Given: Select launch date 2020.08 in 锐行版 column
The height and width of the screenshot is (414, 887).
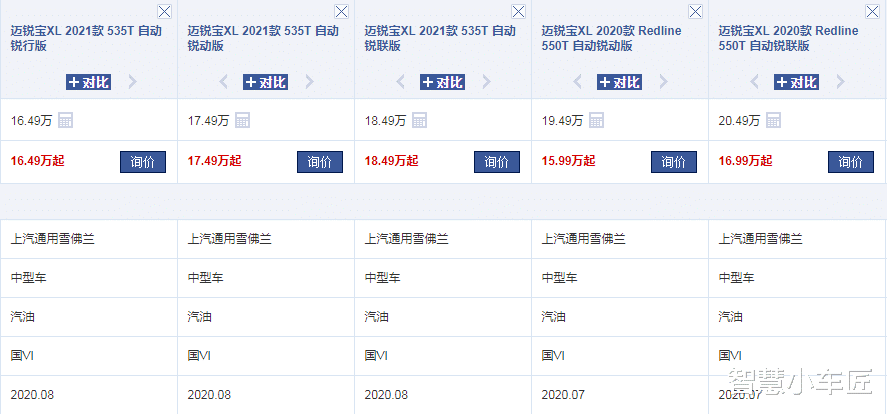Looking at the screenshot, I should click(32, 395).
